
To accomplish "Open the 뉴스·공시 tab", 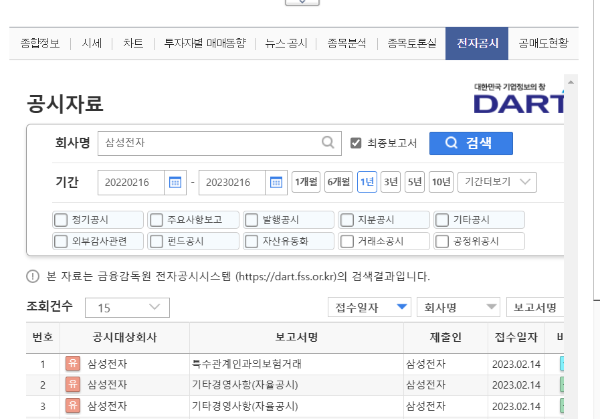I will coord(286,43).
